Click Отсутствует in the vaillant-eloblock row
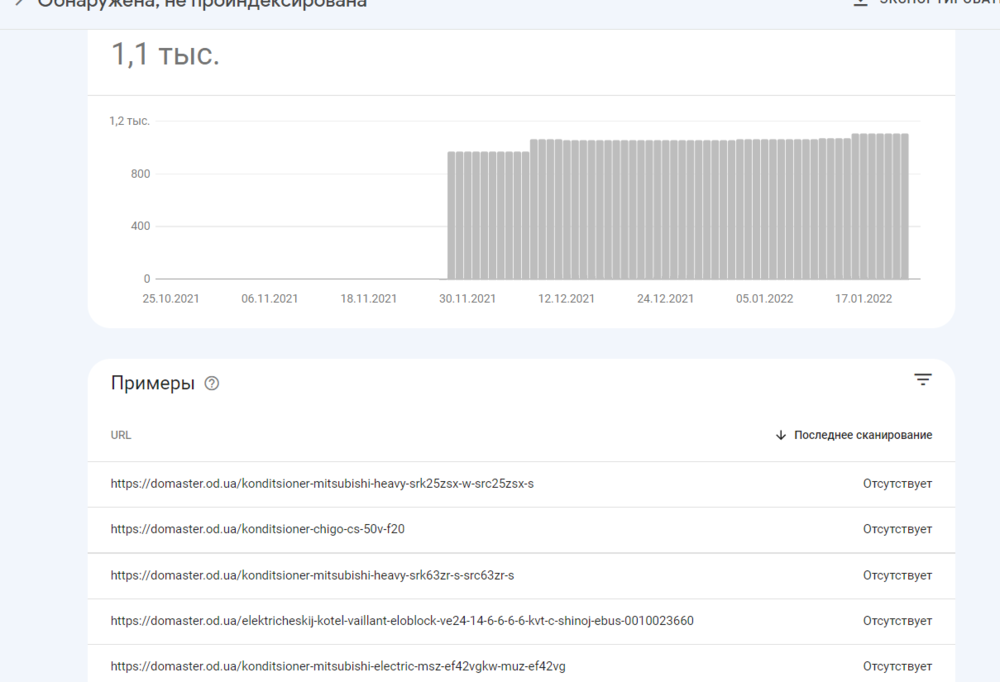The image size is (1000, 682). click(897, 621)
